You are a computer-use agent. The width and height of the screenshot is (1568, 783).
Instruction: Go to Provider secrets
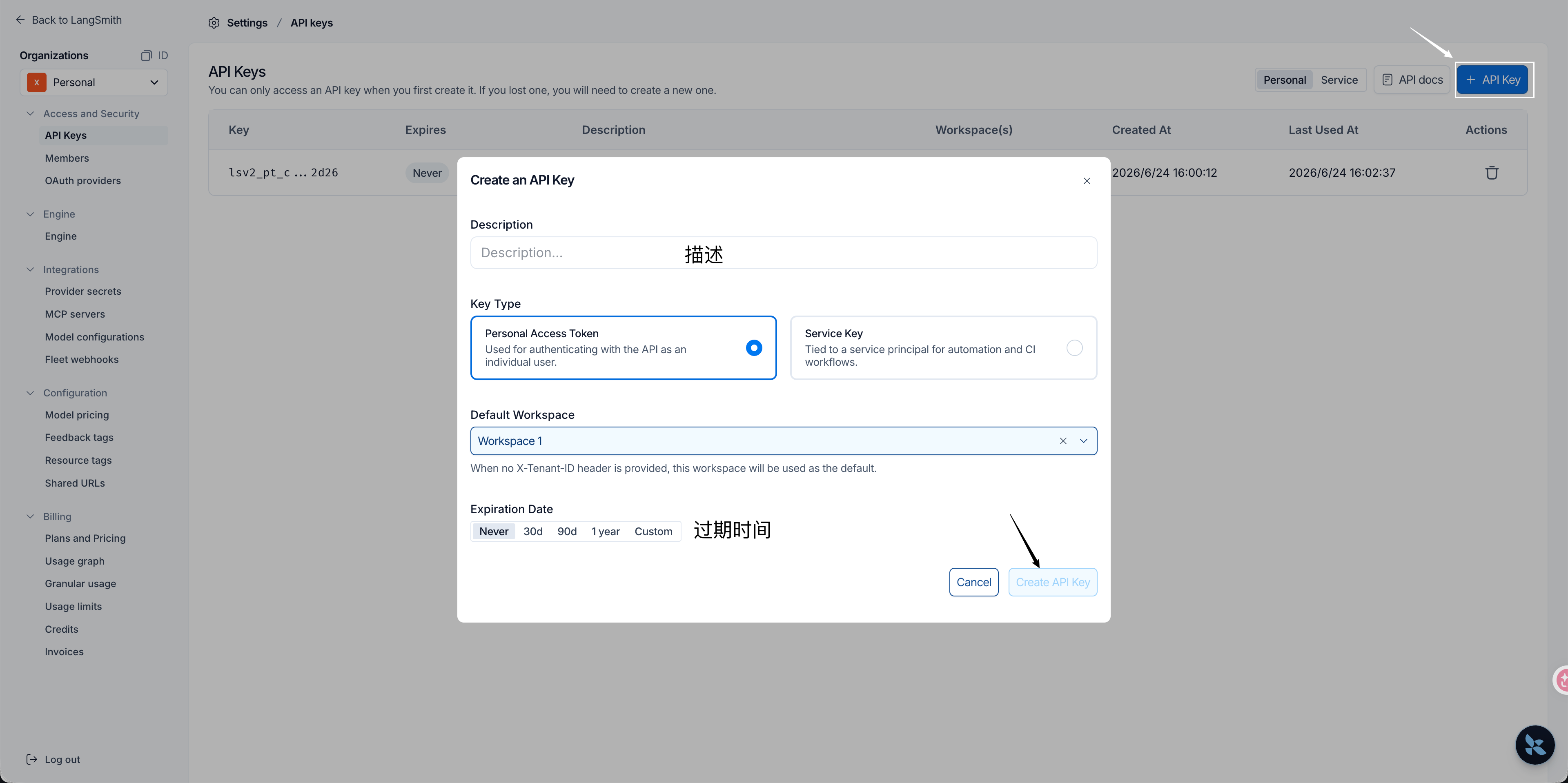coord(83,291)
